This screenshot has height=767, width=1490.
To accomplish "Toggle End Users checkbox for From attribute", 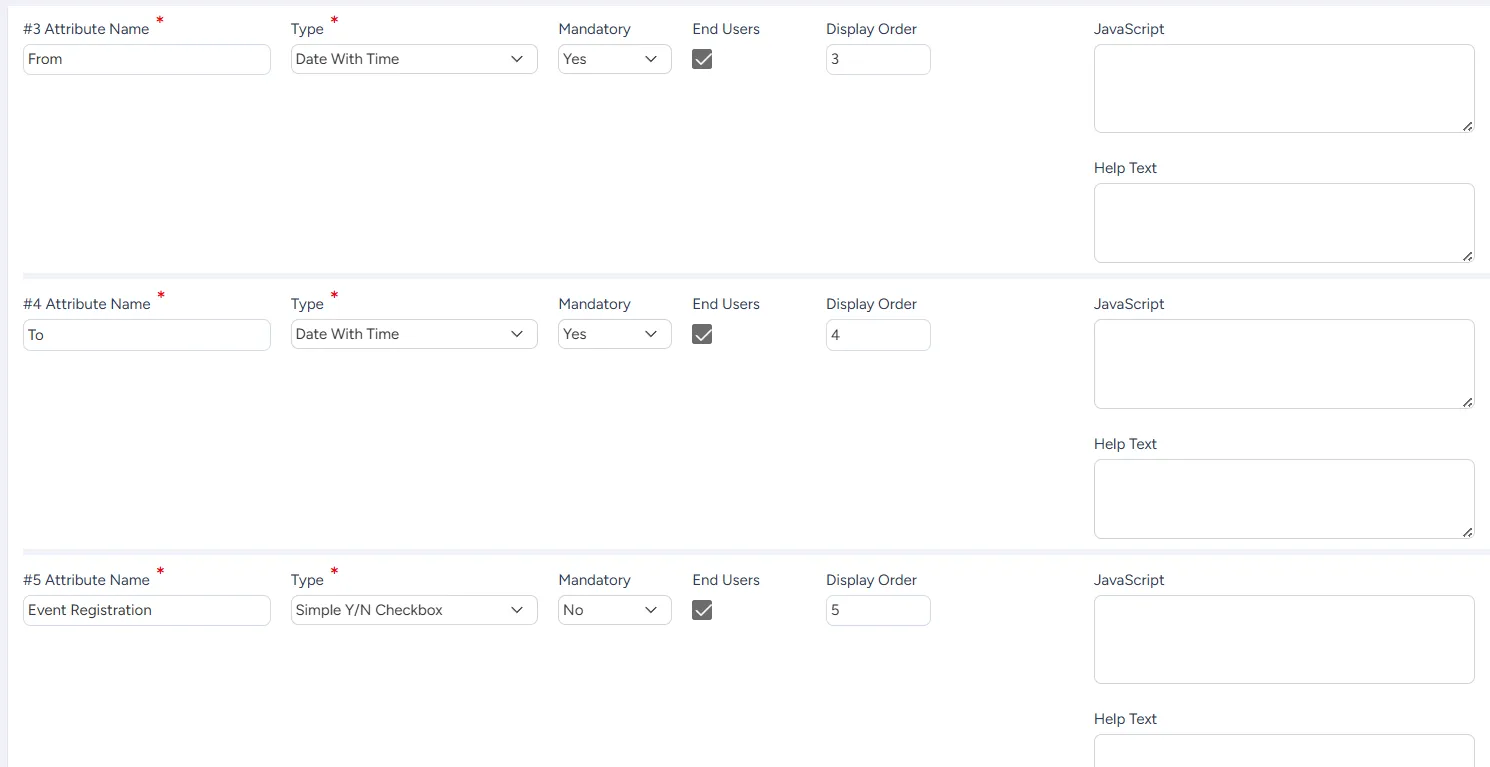I will [702, 59].
